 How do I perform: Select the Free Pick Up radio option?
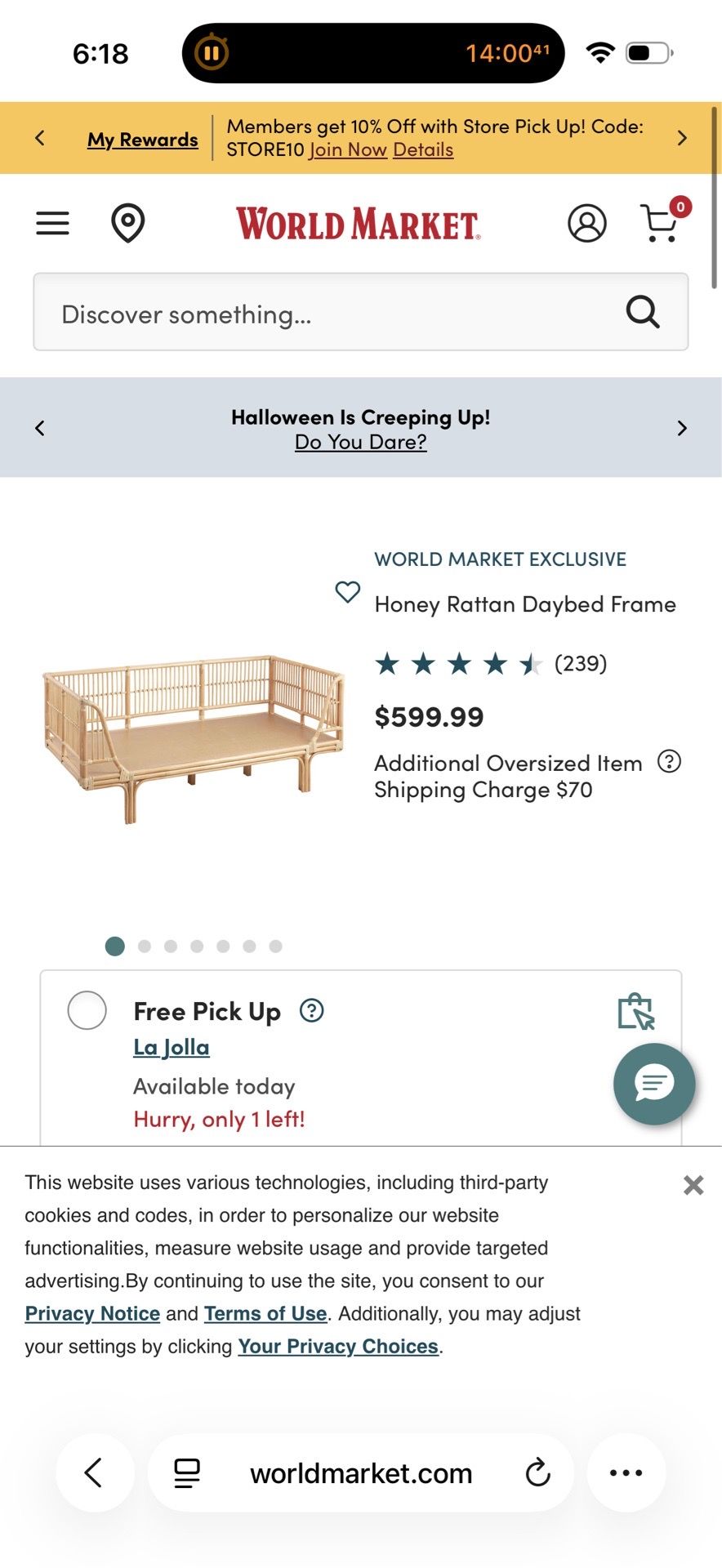coord(87,1010)
